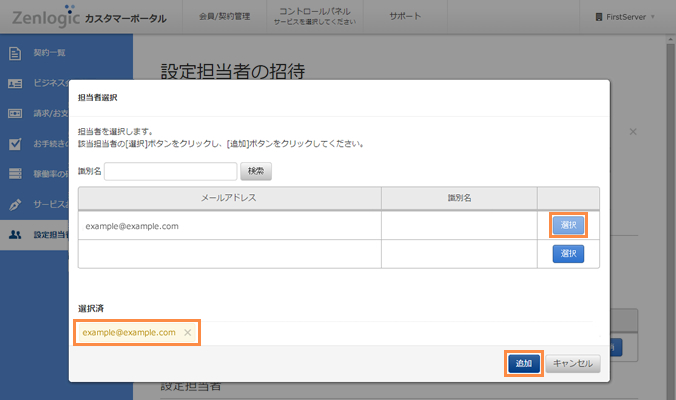This screenshot has width=676, height=400.
Task: Click the 検索 button
Action: pos(256,171)
